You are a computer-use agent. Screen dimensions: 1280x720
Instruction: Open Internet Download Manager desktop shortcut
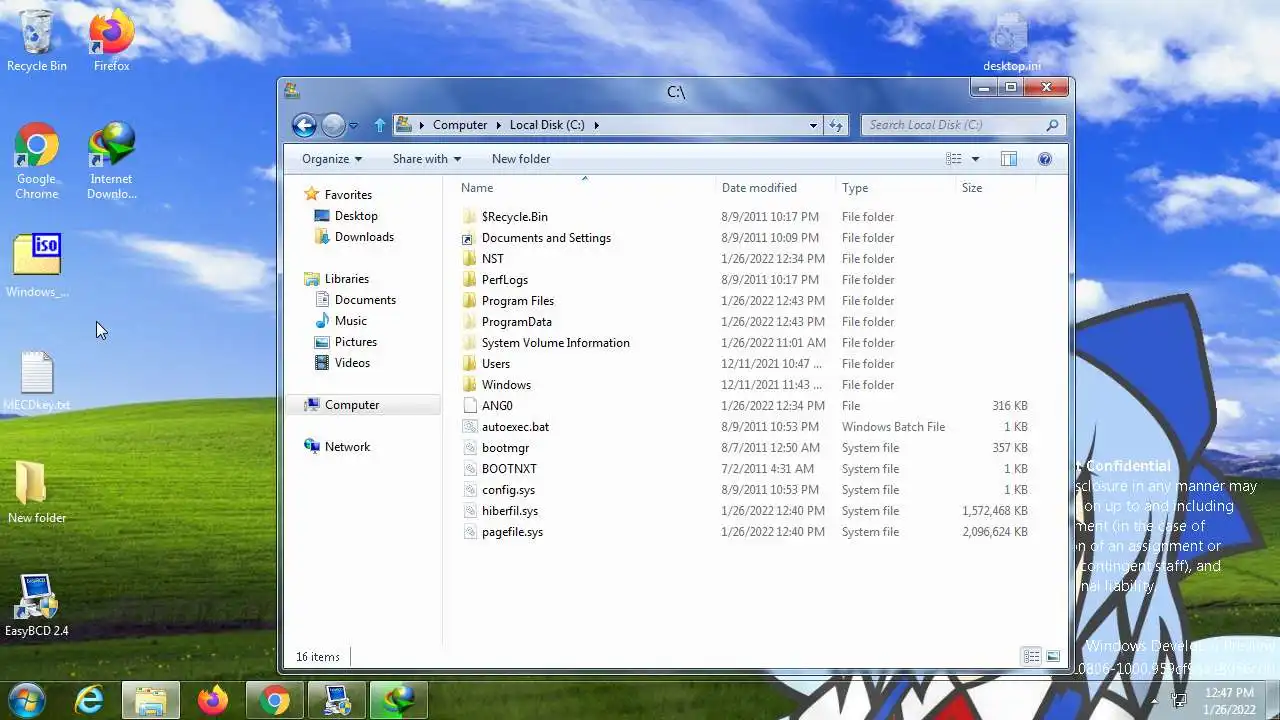111,162
